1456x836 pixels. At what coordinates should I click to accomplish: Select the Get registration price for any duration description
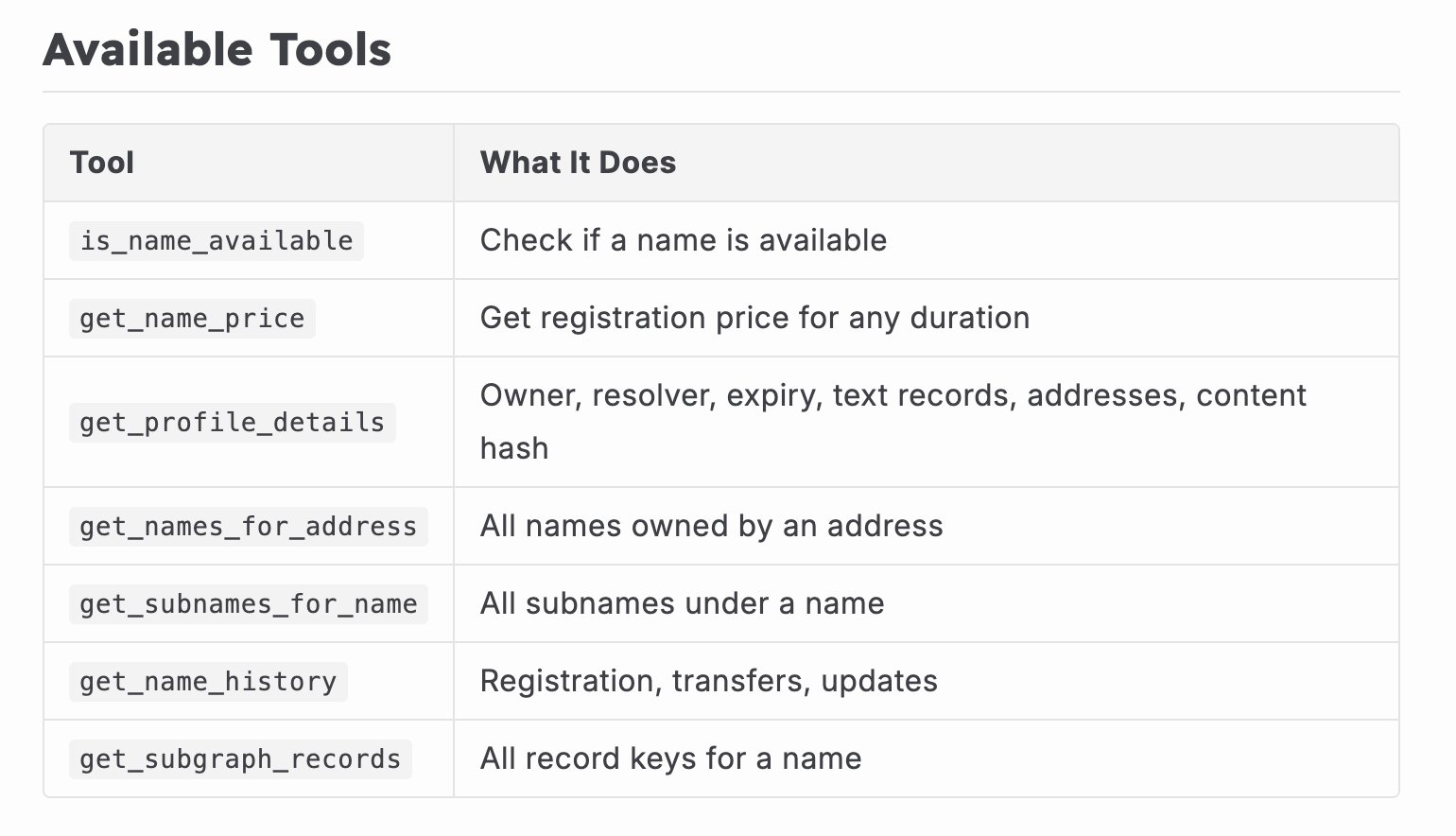coord(754,318)
